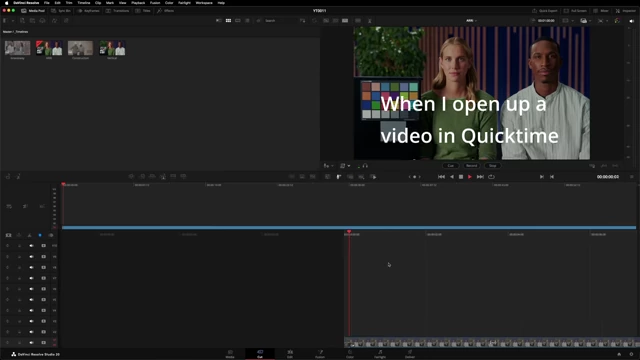Jump to the last frame of the timeline
The image size is (640, 360).
[480, 177]
